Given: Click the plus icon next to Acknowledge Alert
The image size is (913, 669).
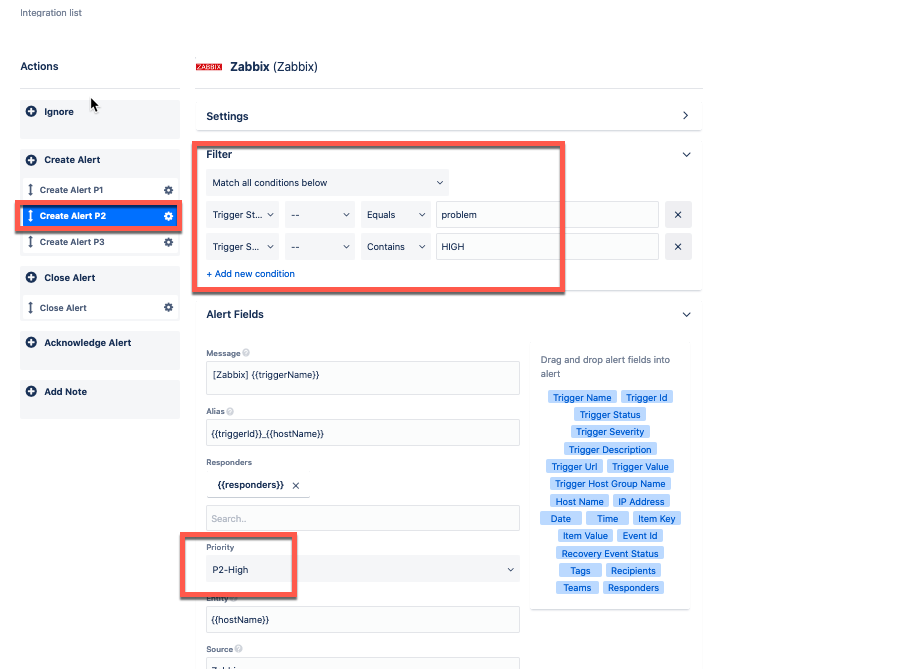Looking at the screenshot, I should pyautogui.click(x=31, y=342).
